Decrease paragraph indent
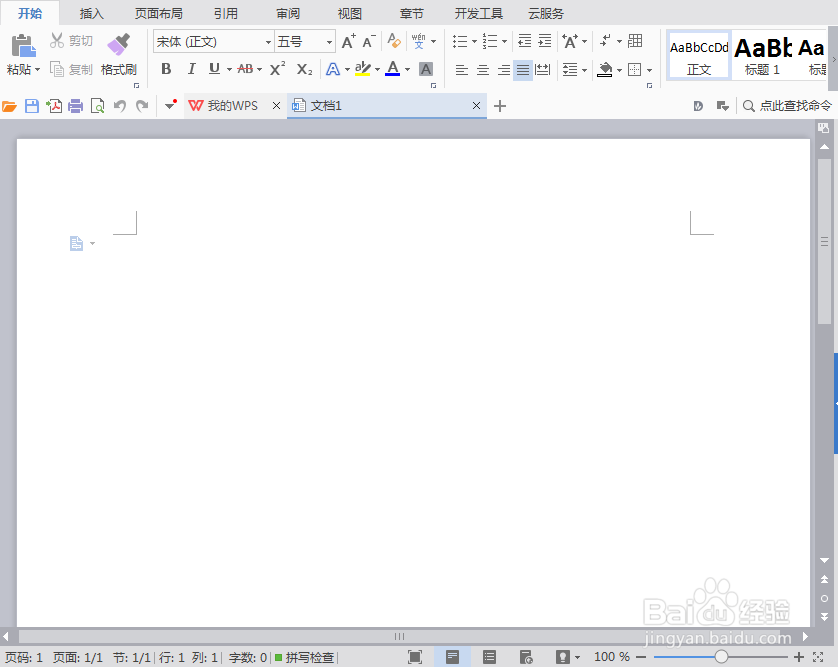The image size is (838, 667). click(525, 41)
